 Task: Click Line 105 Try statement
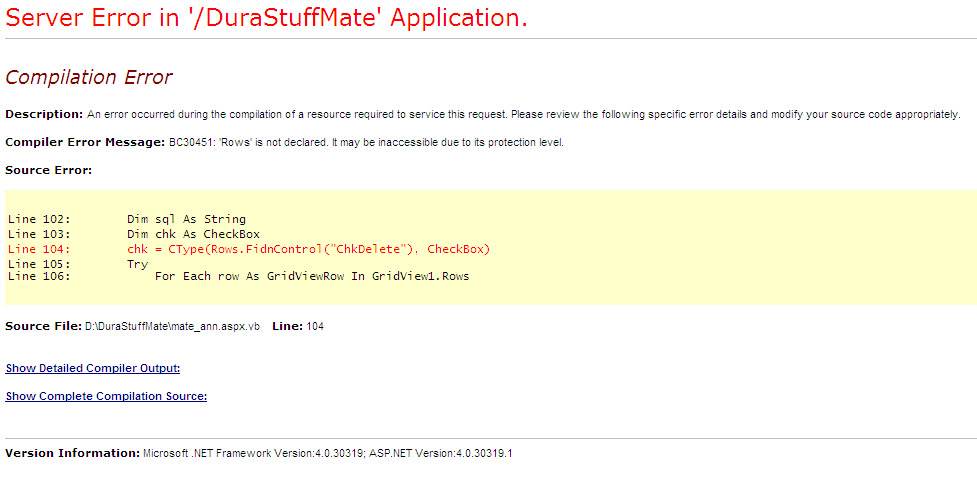(x=78, y=264)
